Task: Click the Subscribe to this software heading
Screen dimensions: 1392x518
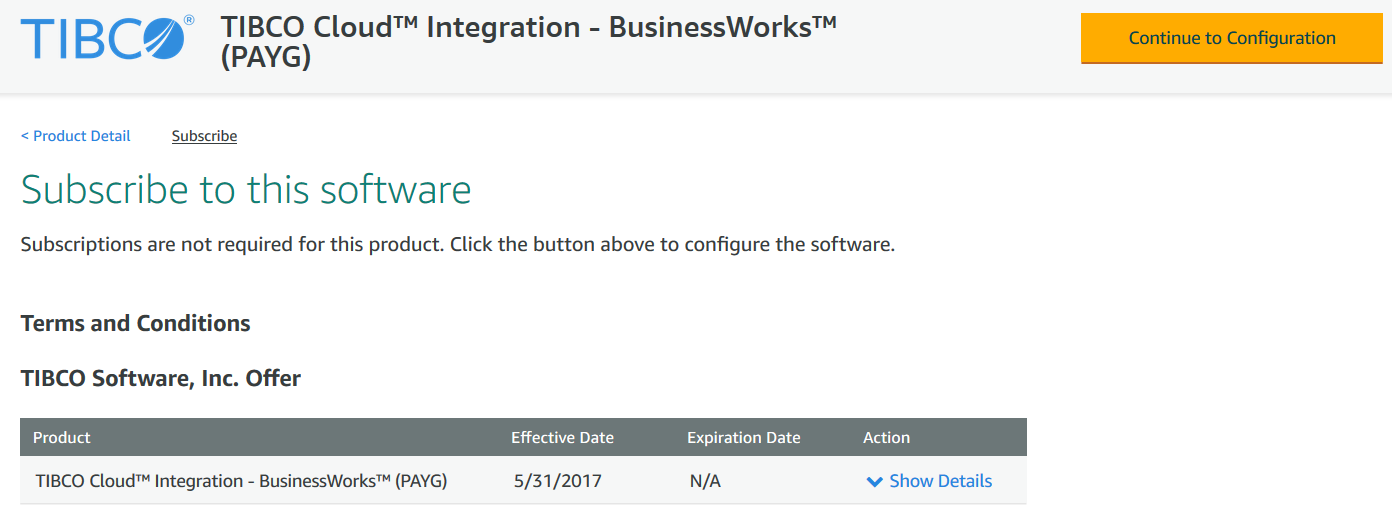Action: pyautogui.click(x=245, y=189)
